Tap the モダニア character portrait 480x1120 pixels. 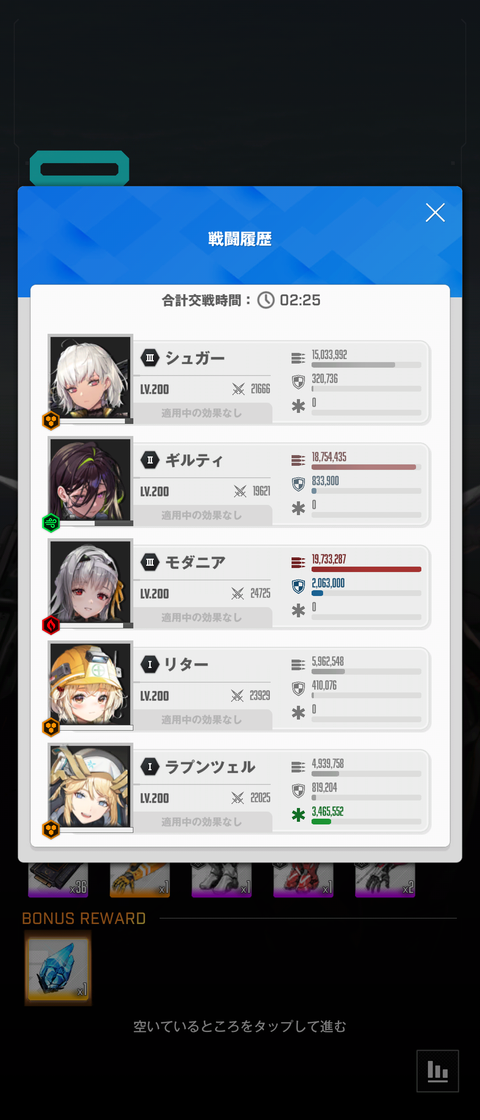91,584
